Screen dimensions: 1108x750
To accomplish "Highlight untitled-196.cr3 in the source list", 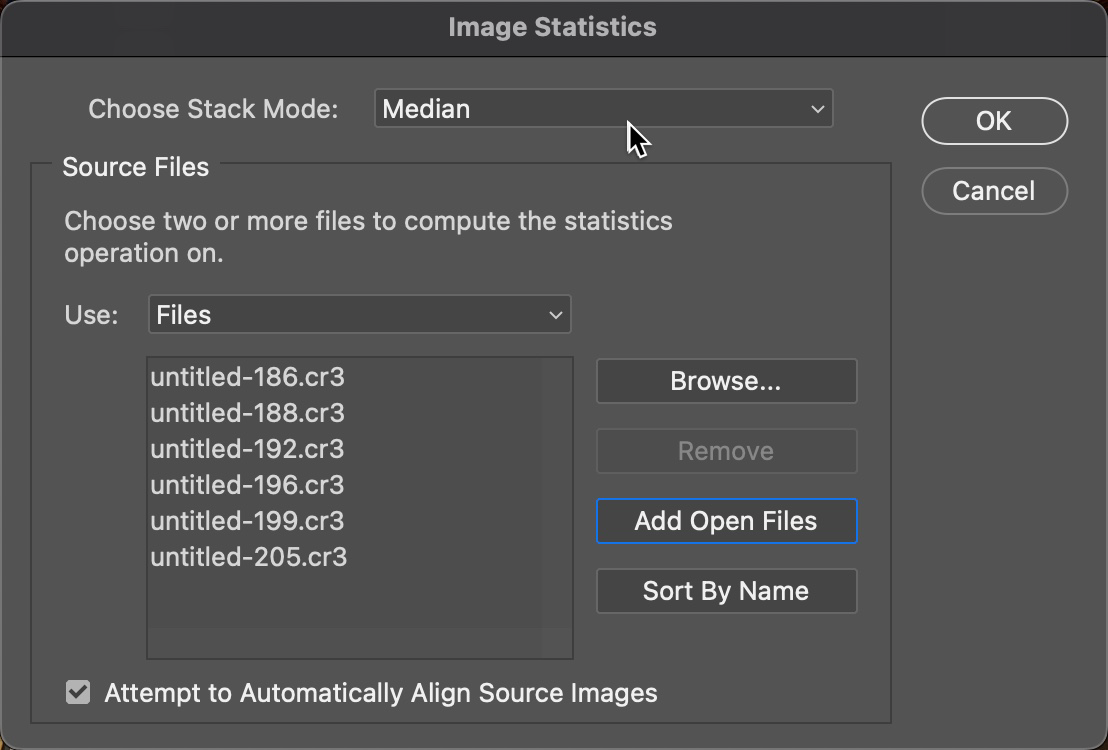I will 248,485.
